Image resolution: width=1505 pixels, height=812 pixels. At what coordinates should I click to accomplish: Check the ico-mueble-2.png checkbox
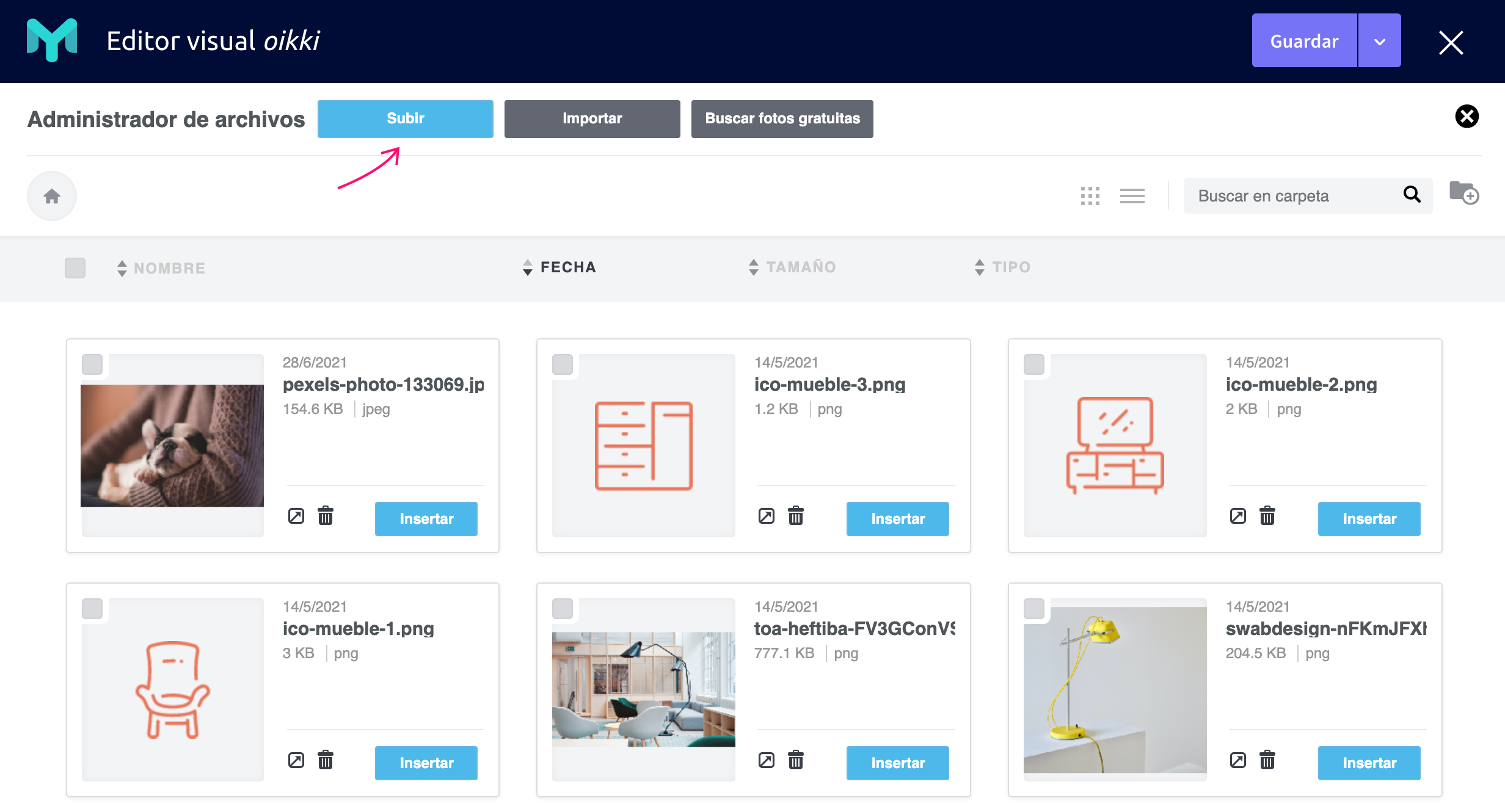[1034, 364]
